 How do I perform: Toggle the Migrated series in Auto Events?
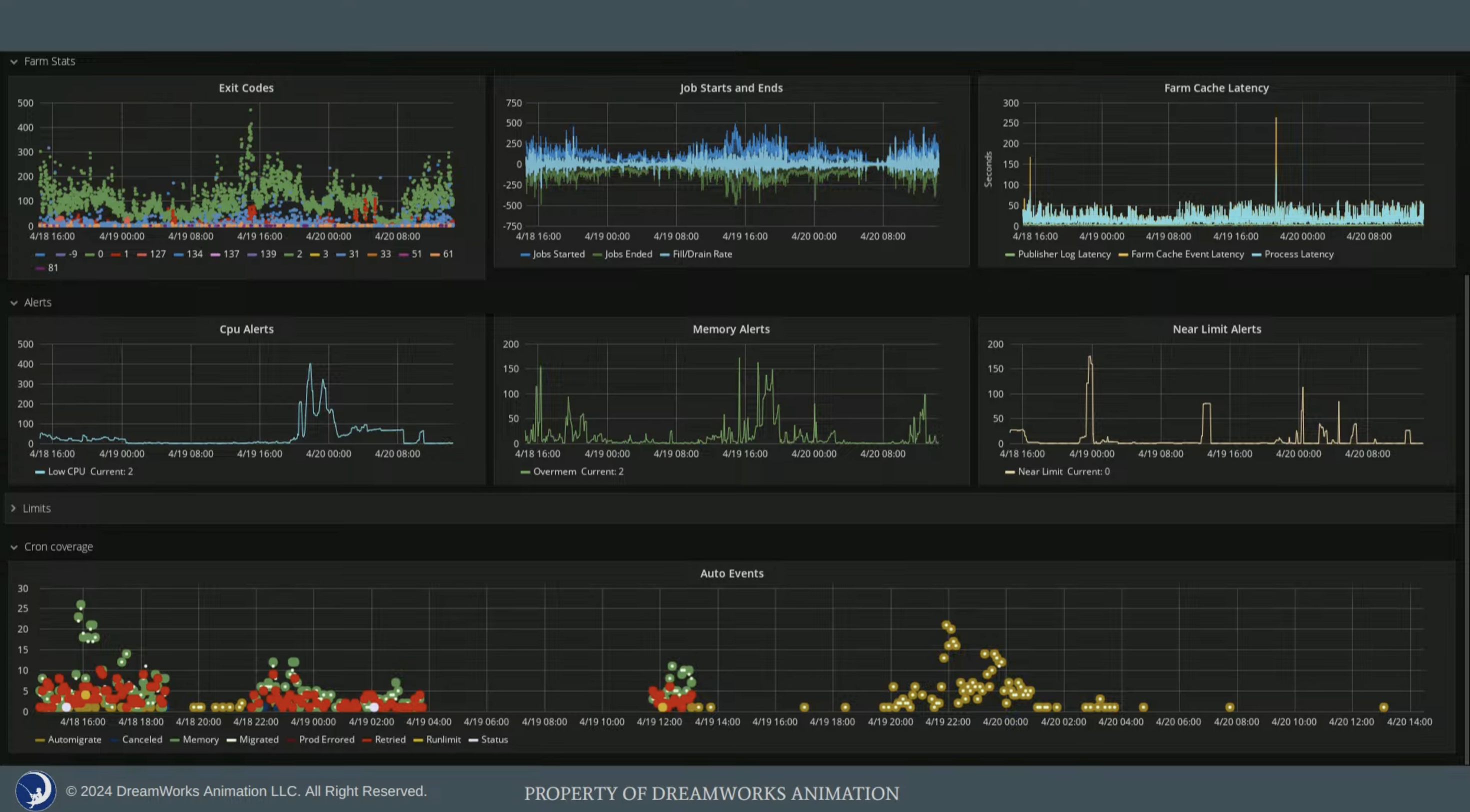(258, 739)
